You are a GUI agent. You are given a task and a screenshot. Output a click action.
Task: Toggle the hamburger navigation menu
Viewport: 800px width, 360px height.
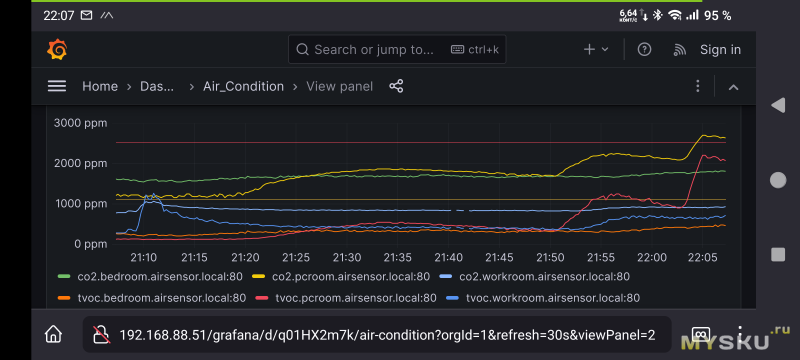57,86
